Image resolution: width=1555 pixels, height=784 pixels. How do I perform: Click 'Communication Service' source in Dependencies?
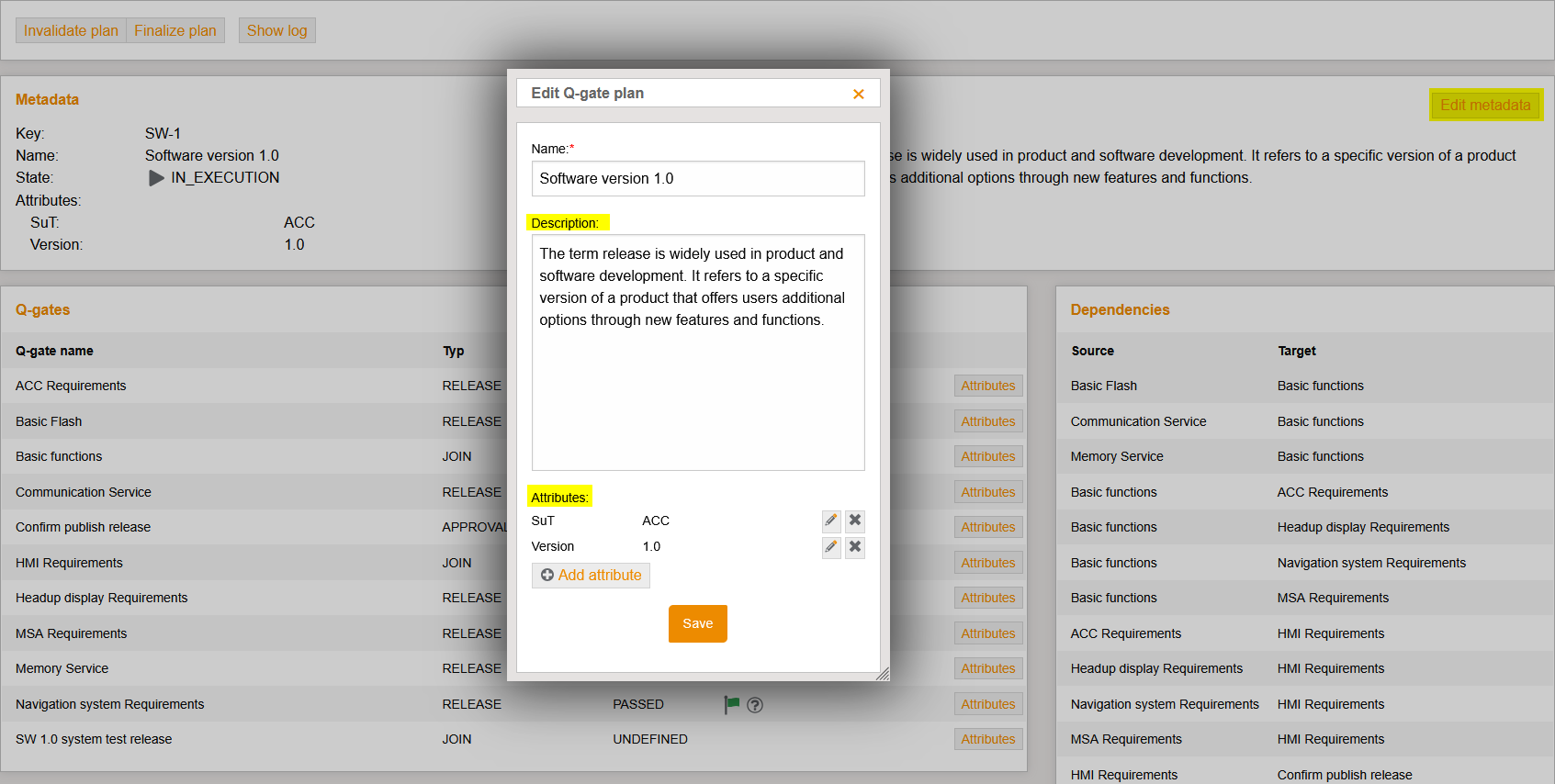click(1138, 421)
